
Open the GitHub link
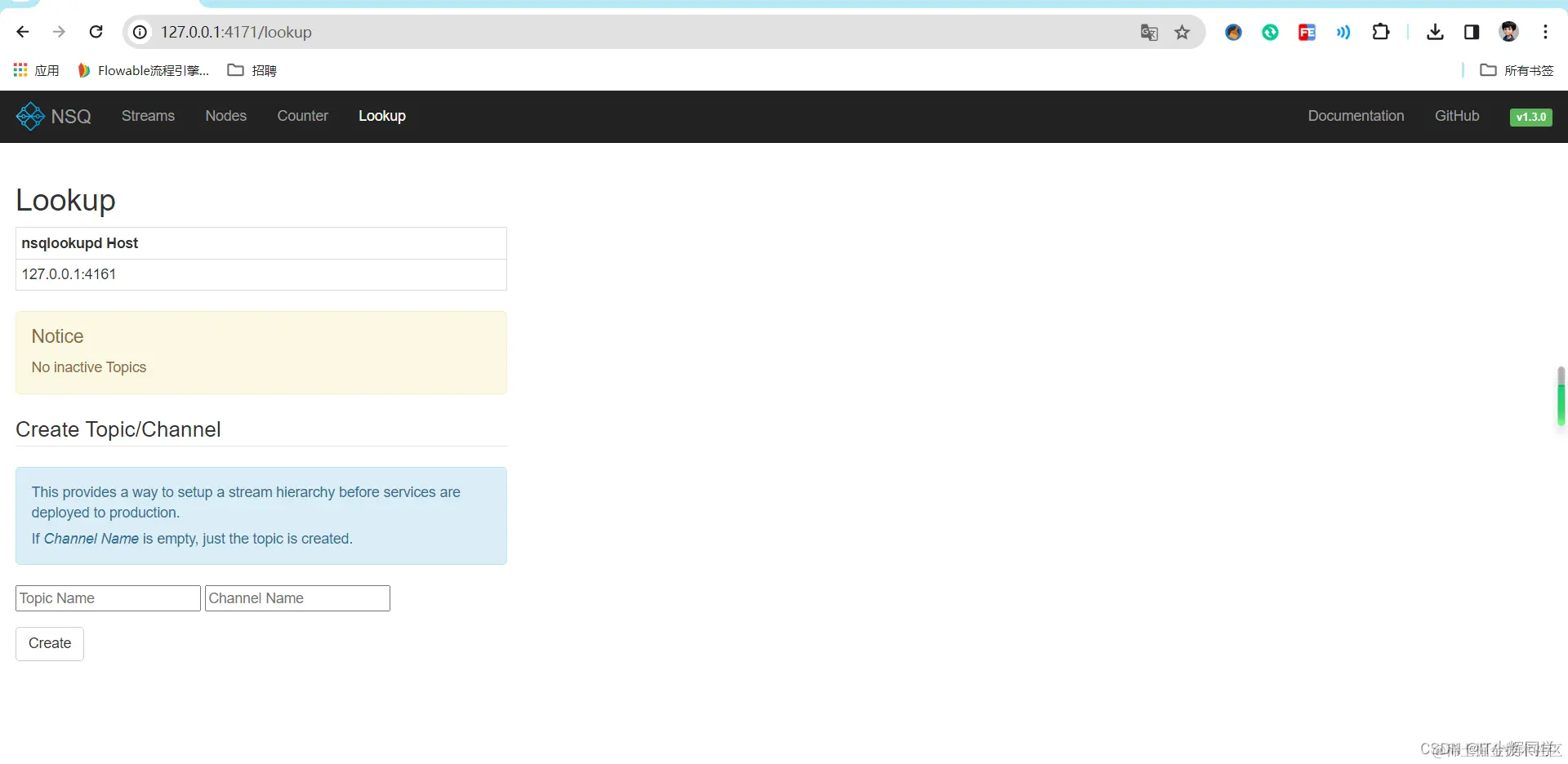point(1457,116)
